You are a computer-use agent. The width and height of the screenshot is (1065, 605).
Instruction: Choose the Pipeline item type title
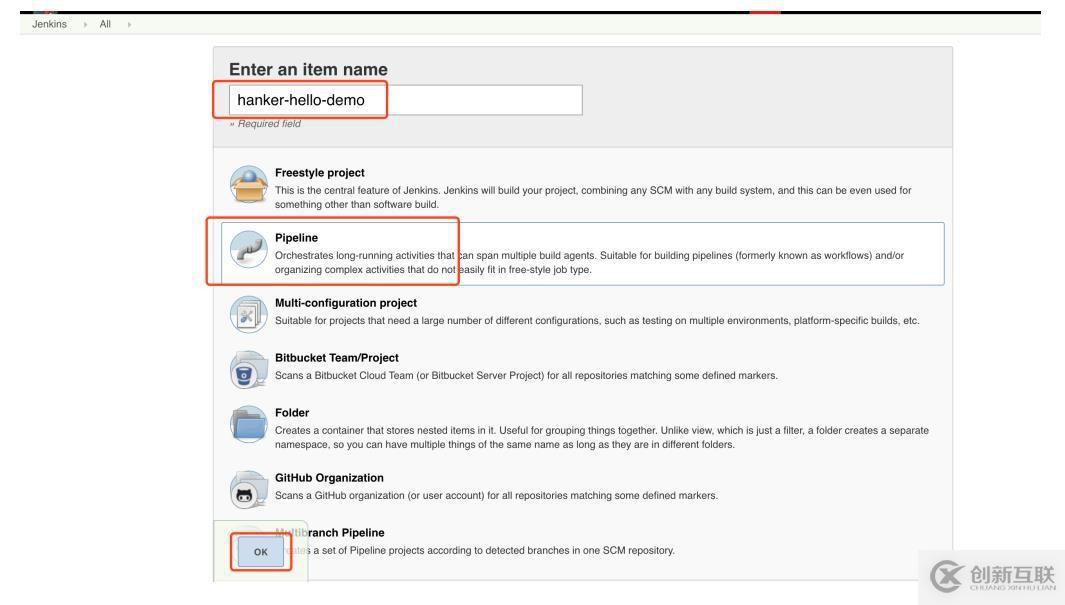click(x=296, y=238)
